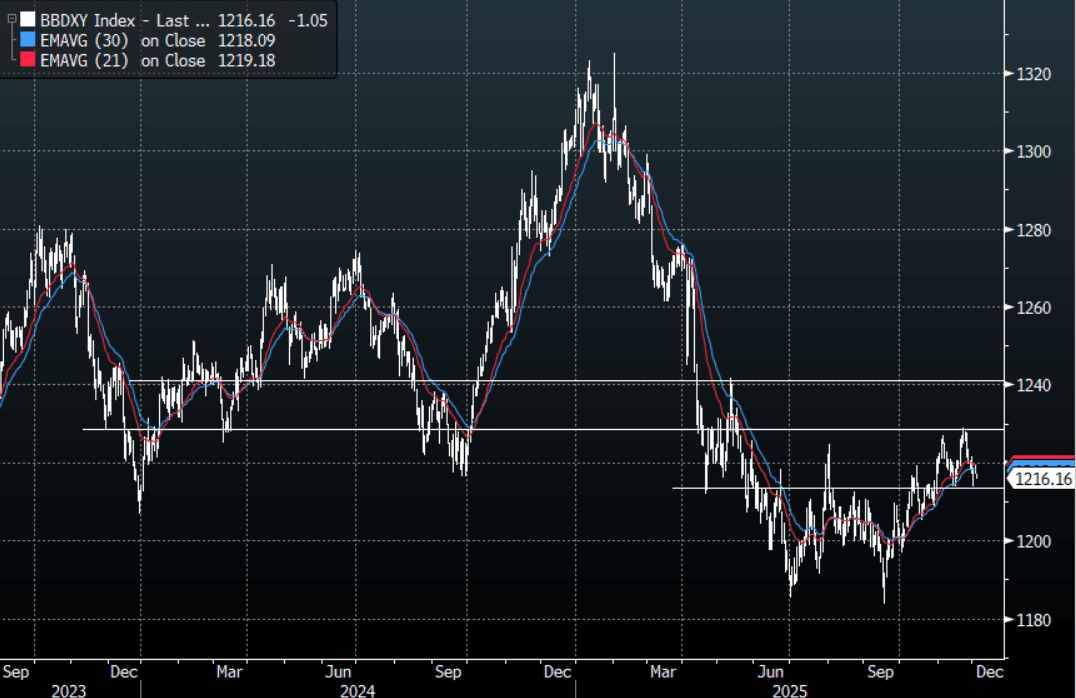Image resolution: width=1076 pixels, height=698 pixels.
Task: Click the 1216.16 last price tag on axis
Action: (x=1043, y=480)
